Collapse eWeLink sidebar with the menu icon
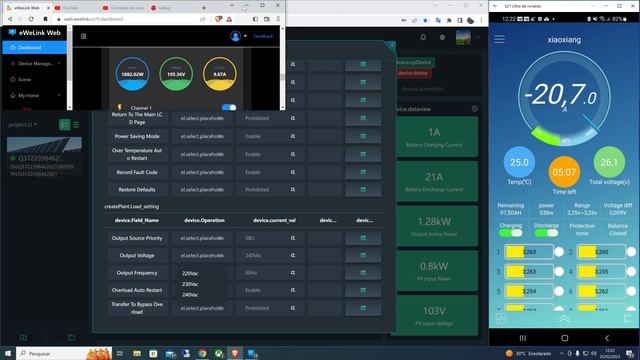640x360 pixels. 83,36
